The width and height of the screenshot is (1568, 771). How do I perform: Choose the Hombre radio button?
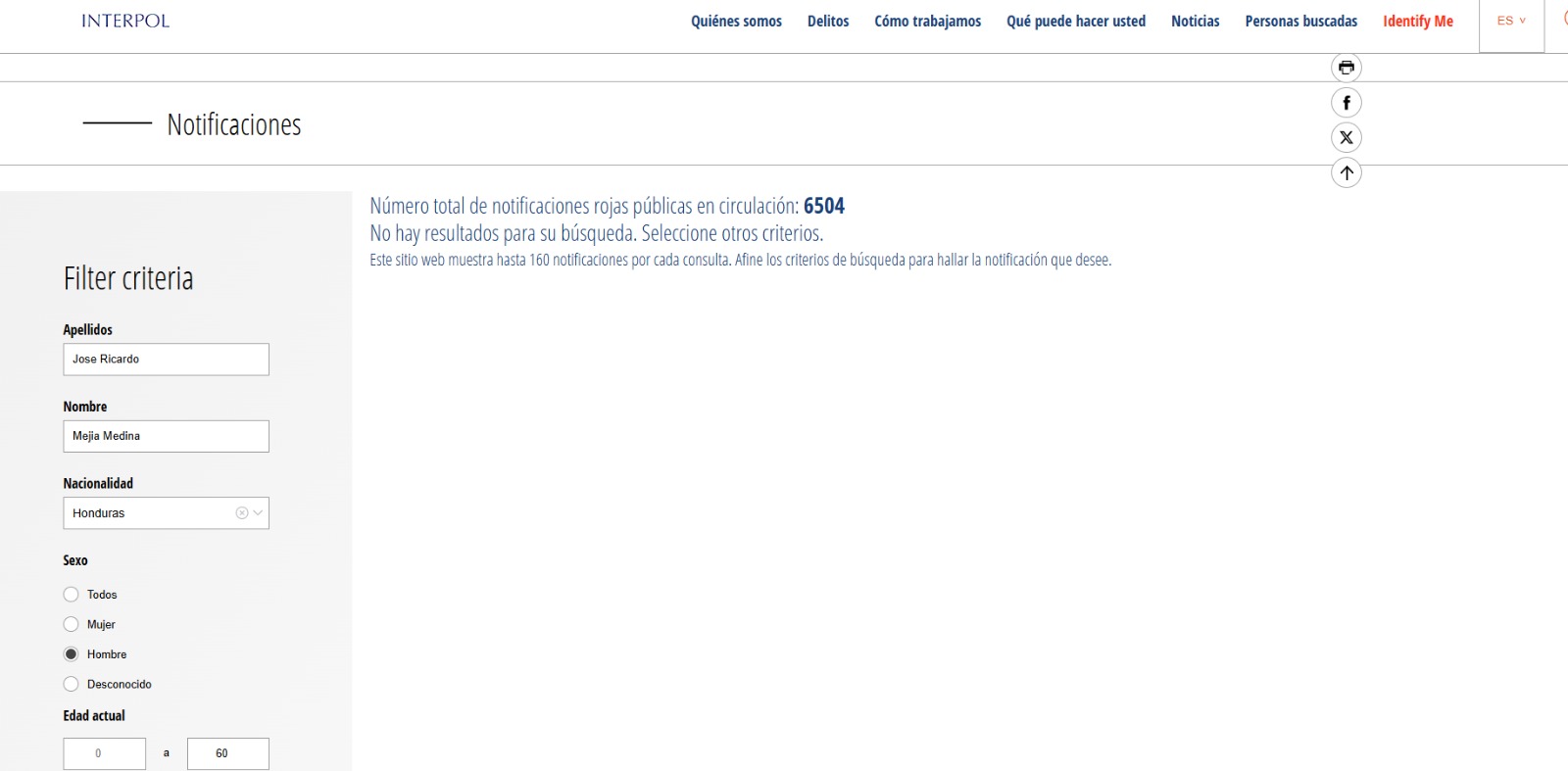click(72, 654)
